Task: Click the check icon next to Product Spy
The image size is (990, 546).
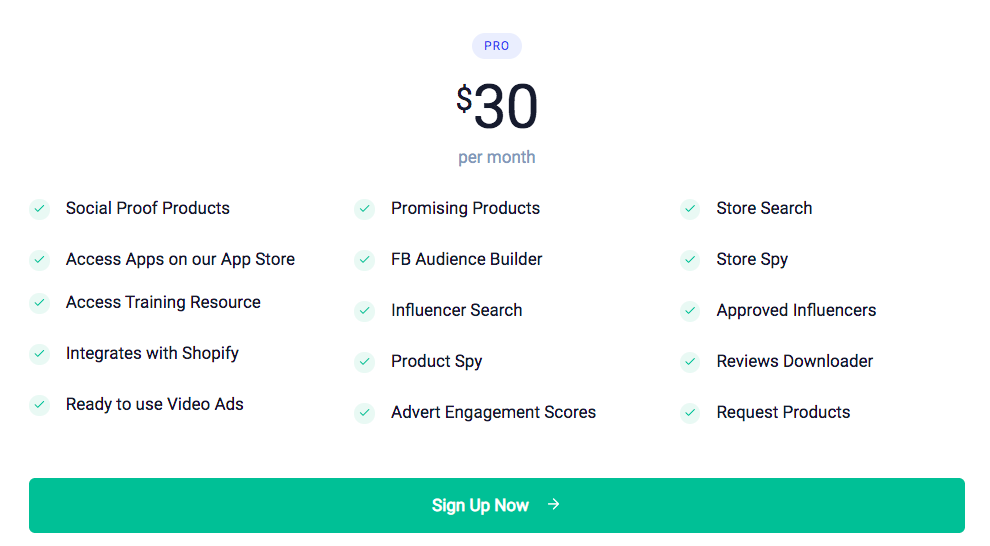Action: (365, 362)
